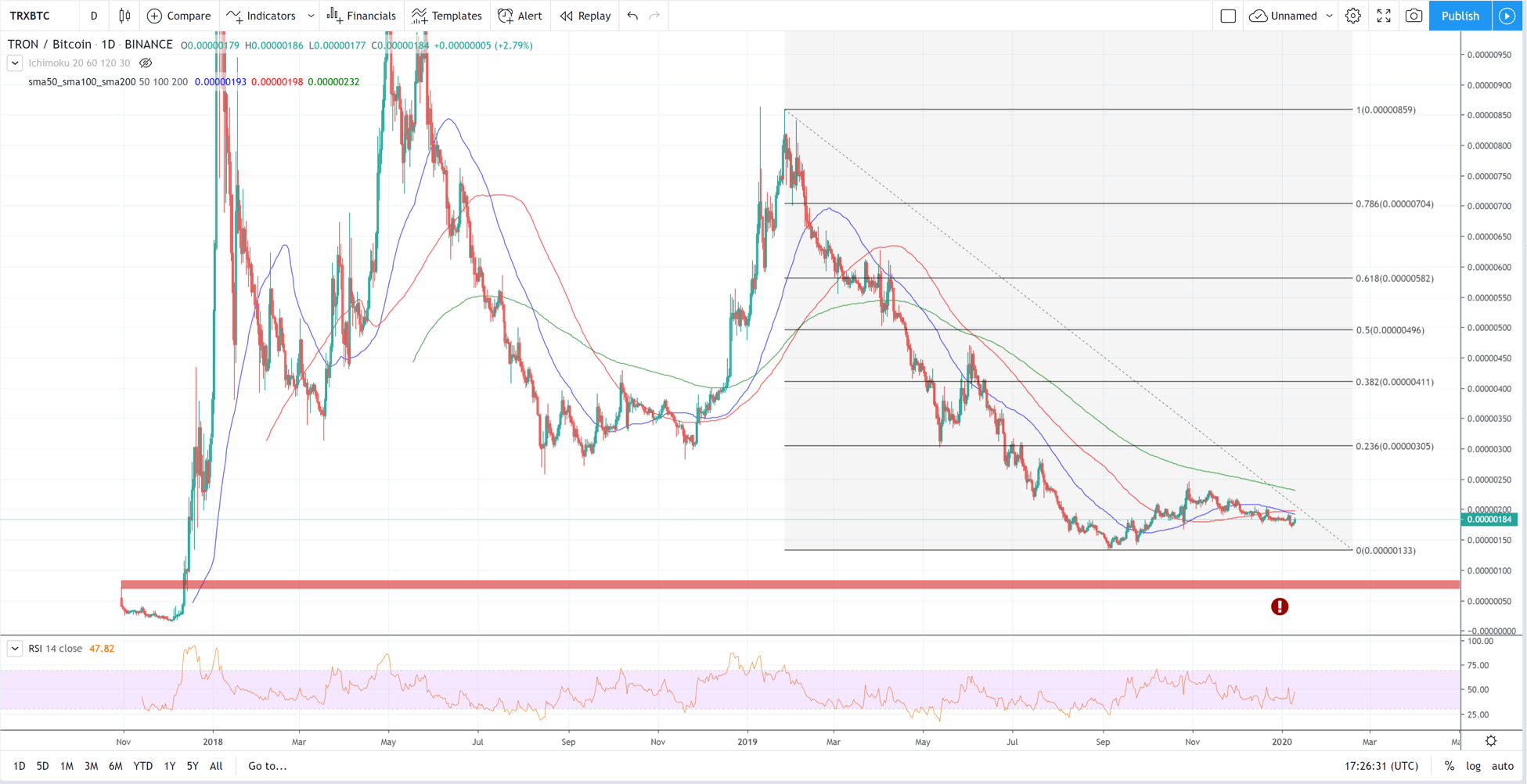Select the Fibonacci 0.236 level label
This screenshot has width=1527, height=784.
(x=1395, y=447)
